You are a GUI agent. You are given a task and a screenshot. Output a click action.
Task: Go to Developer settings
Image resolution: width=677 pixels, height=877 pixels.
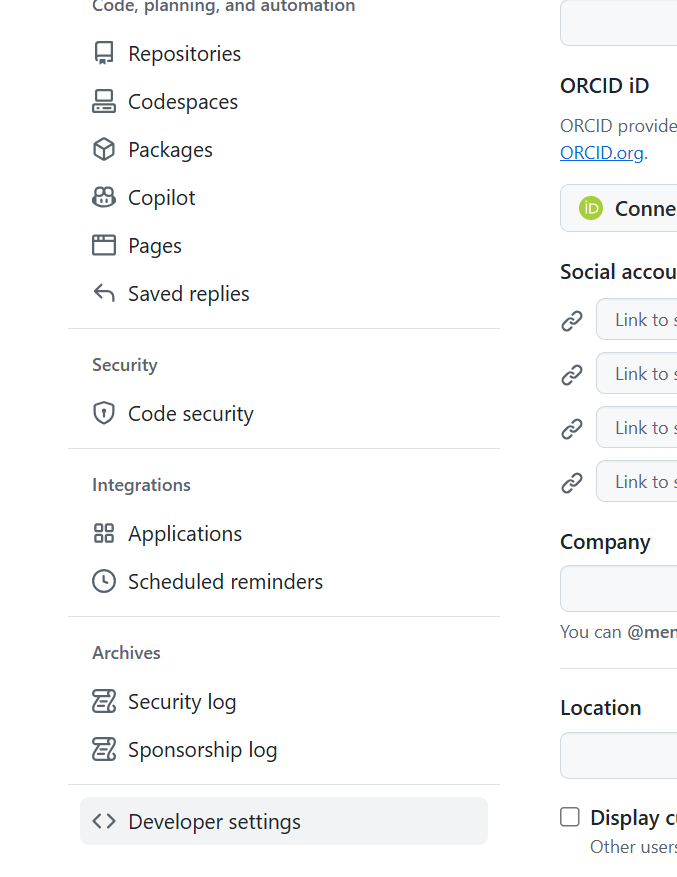214,822
